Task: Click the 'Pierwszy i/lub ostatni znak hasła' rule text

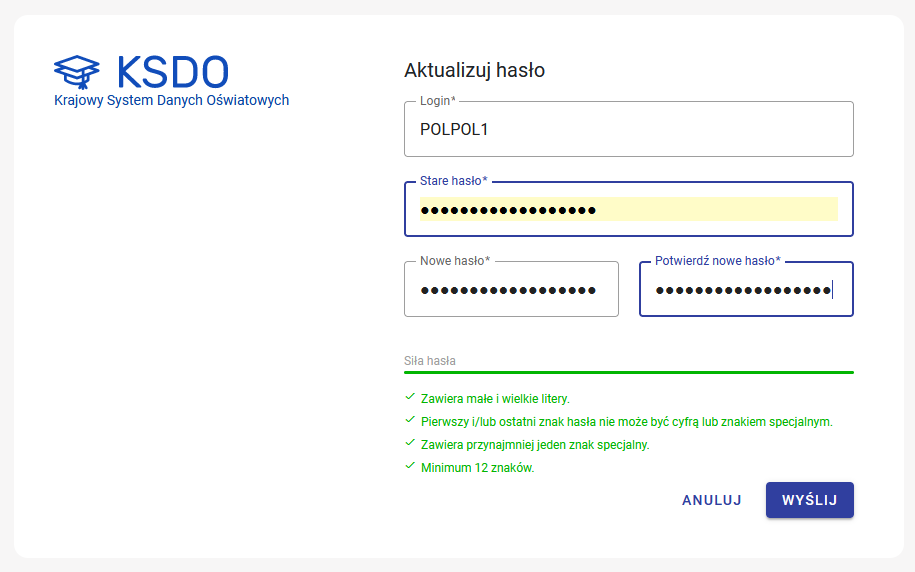Action: [x=626, y=421]
